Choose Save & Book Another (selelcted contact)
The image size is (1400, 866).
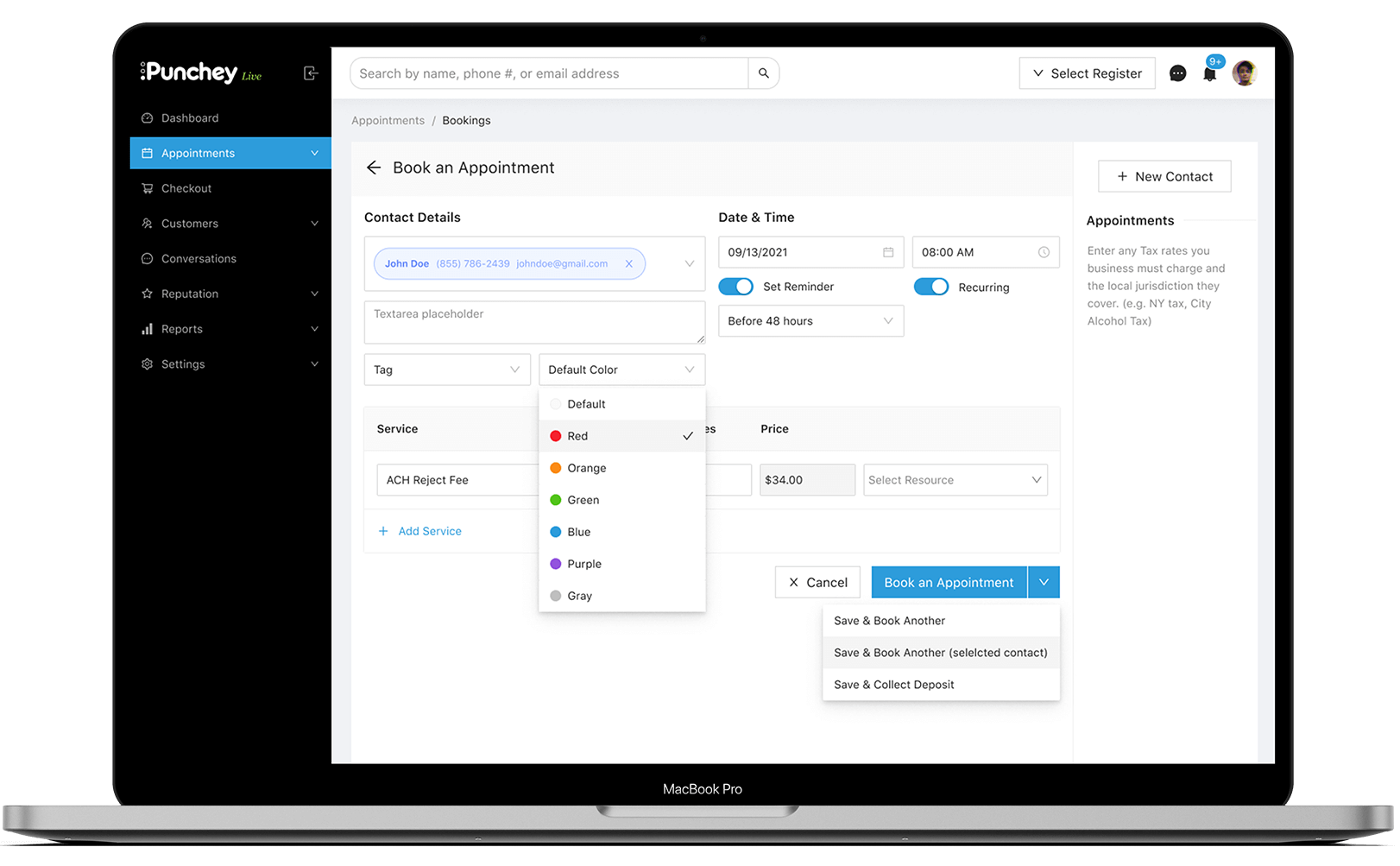click(941, 653)
